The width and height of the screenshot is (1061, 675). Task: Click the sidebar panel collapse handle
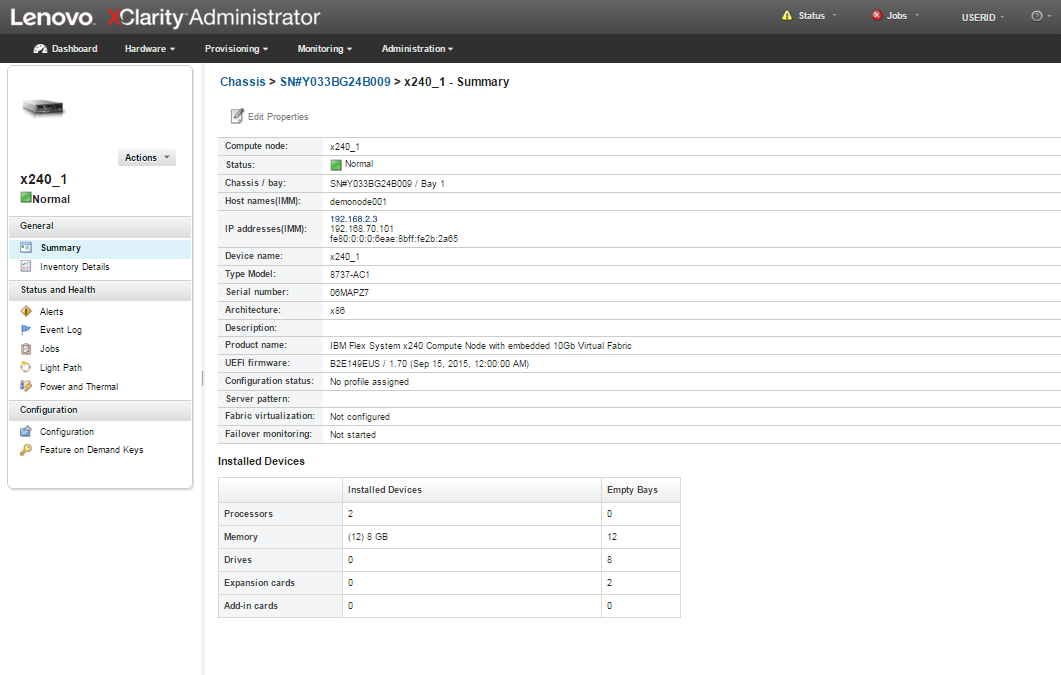coord(202,378)
